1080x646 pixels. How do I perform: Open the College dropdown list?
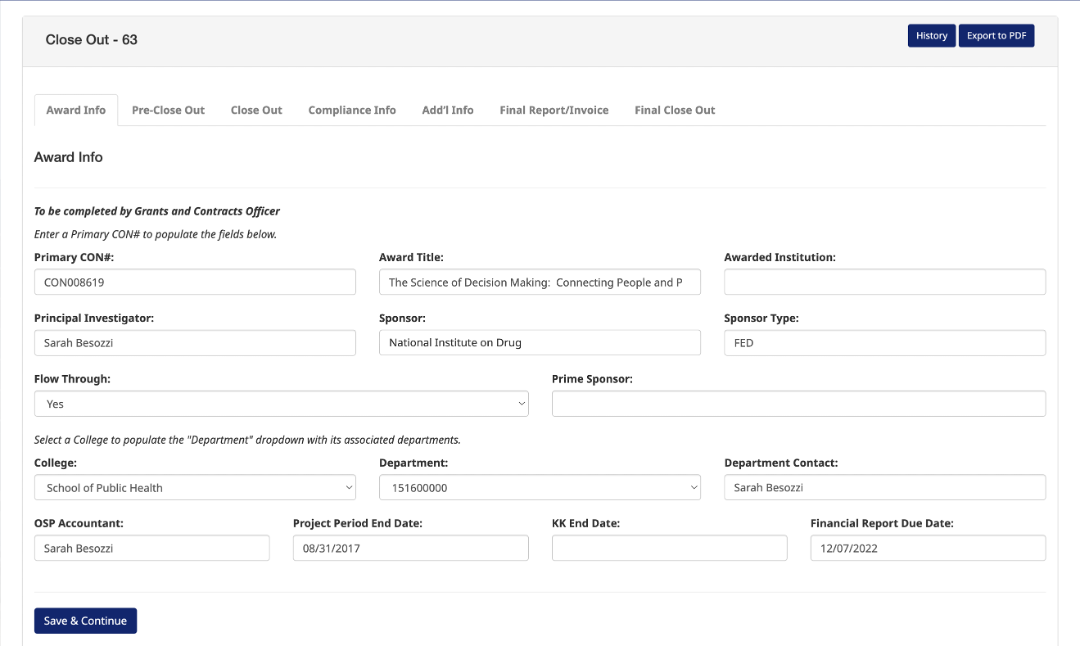[195, 488]
